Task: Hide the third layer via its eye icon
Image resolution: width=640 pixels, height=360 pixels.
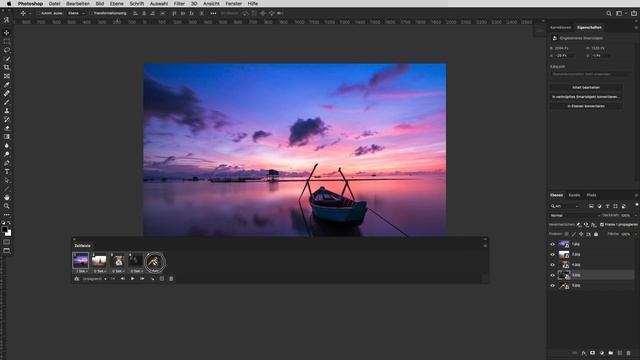Action: coord(553,264)
